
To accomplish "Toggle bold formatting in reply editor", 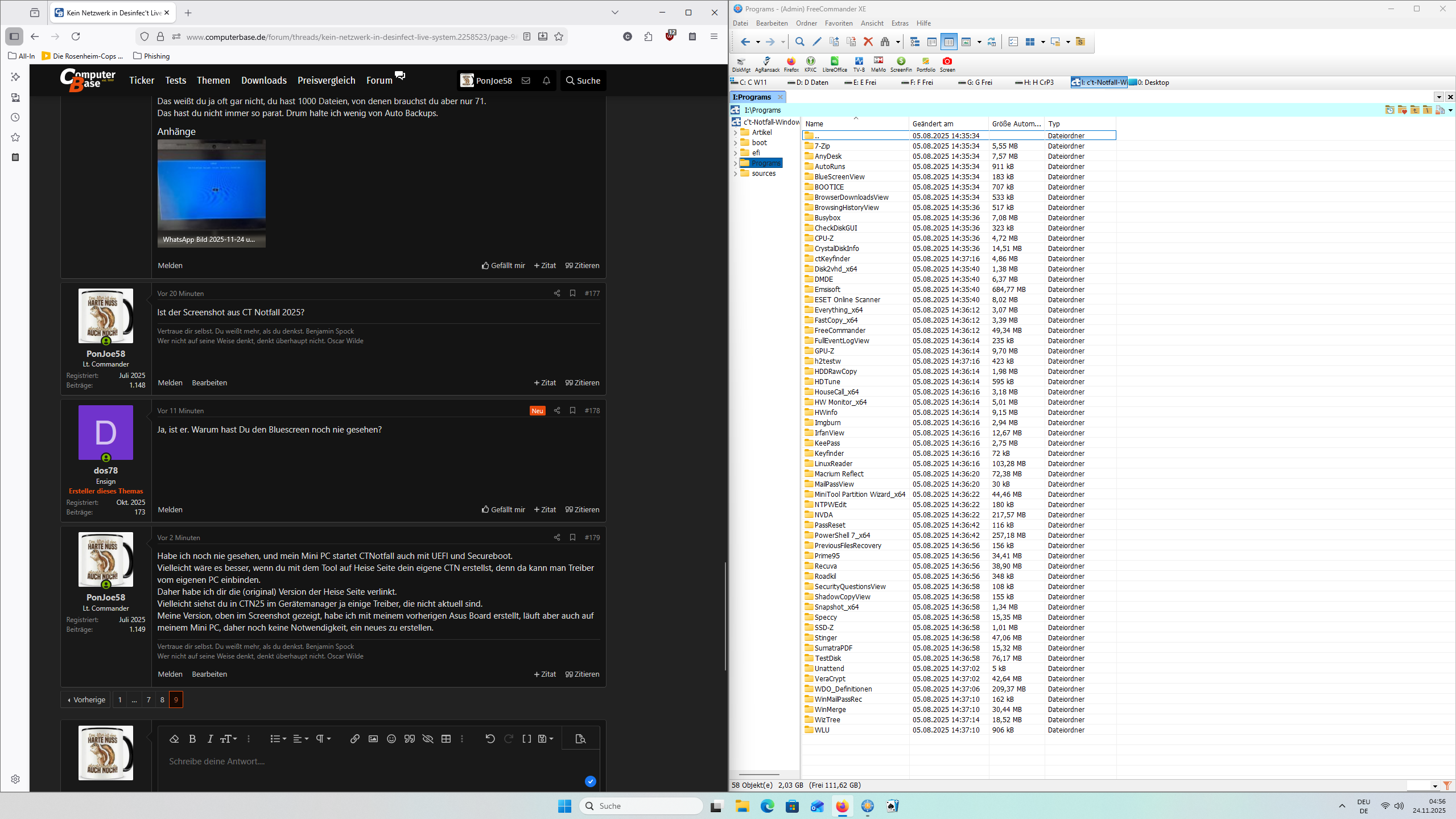I will tap(192, 739).
